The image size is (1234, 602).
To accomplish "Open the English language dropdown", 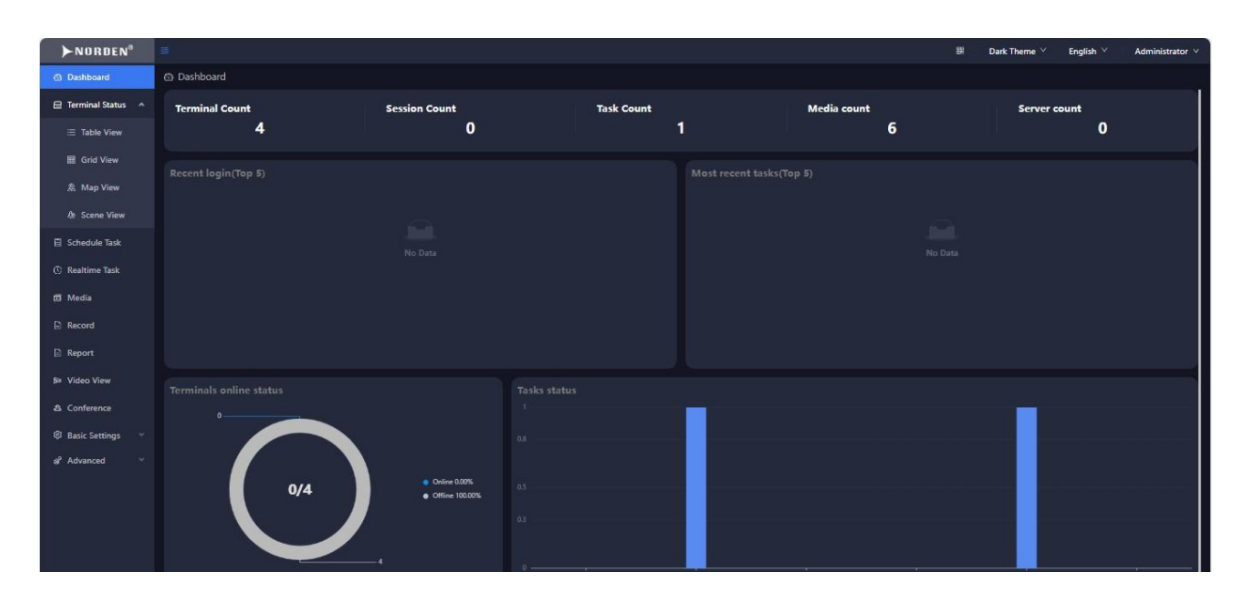I will [x=1087, y=52].
